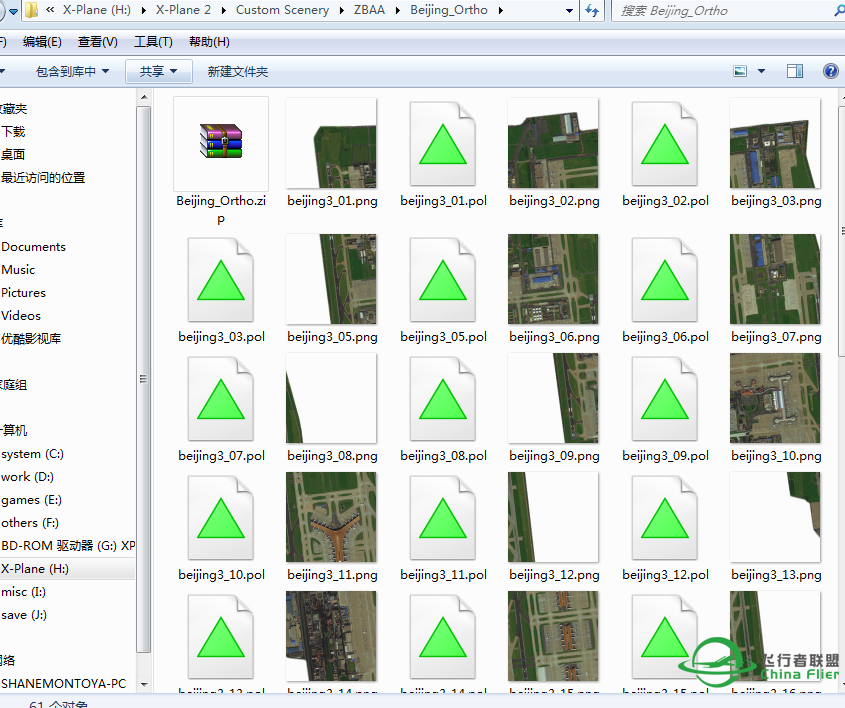845x708 pixels.
Task: Open the view options dropdown arrow
Action: pos(761,71)
